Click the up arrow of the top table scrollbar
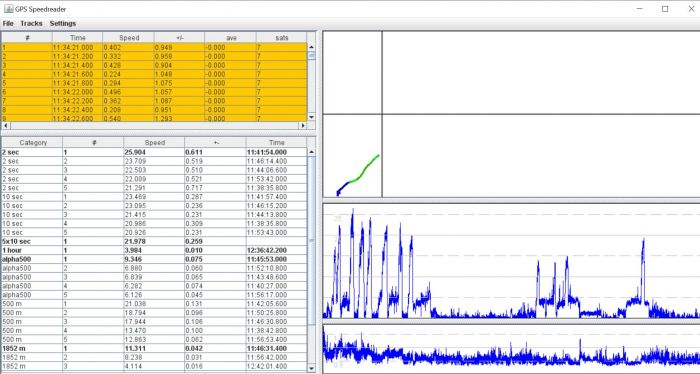 (311, 47)
